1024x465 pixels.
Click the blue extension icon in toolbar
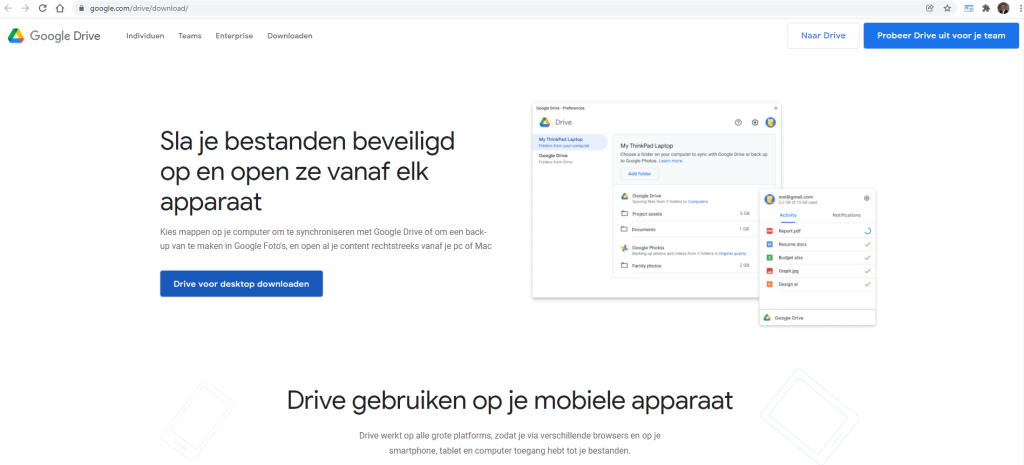tap(969, 8)
